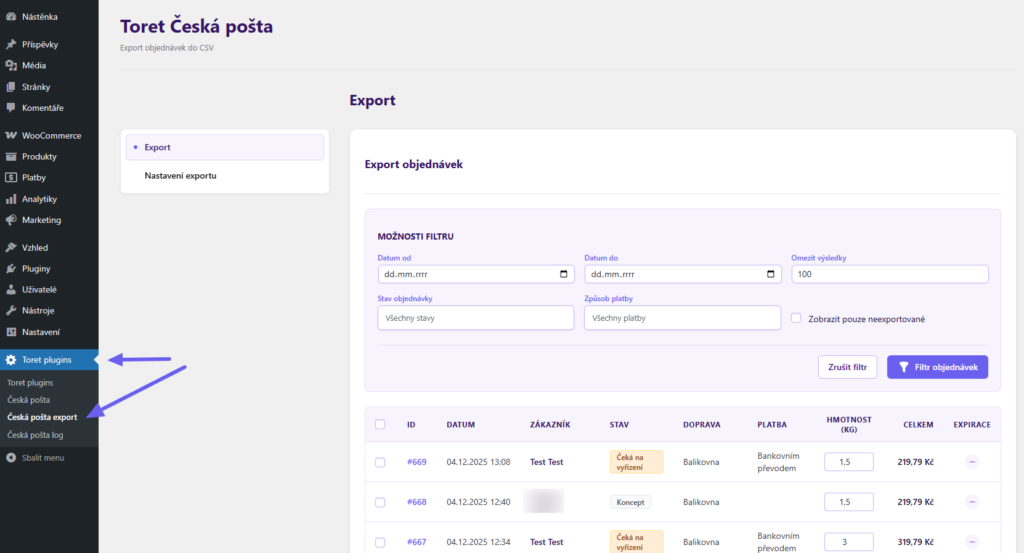This screenshot has width=1024, height=553.
Task: Open Export tab in left panel
Action: [x=225, y=148]
